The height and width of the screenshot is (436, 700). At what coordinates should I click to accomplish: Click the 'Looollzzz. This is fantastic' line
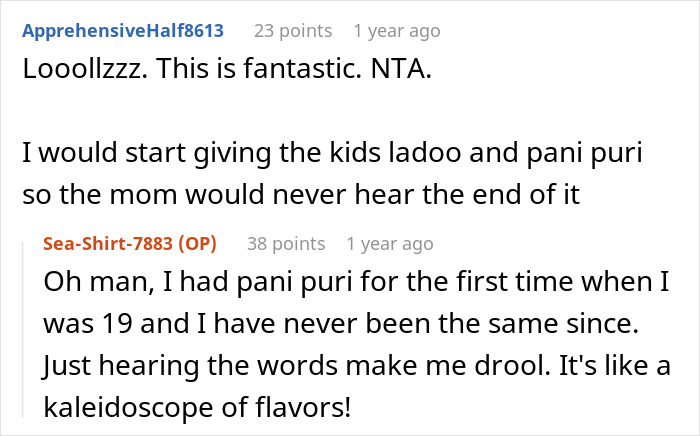tap(227, 69)
